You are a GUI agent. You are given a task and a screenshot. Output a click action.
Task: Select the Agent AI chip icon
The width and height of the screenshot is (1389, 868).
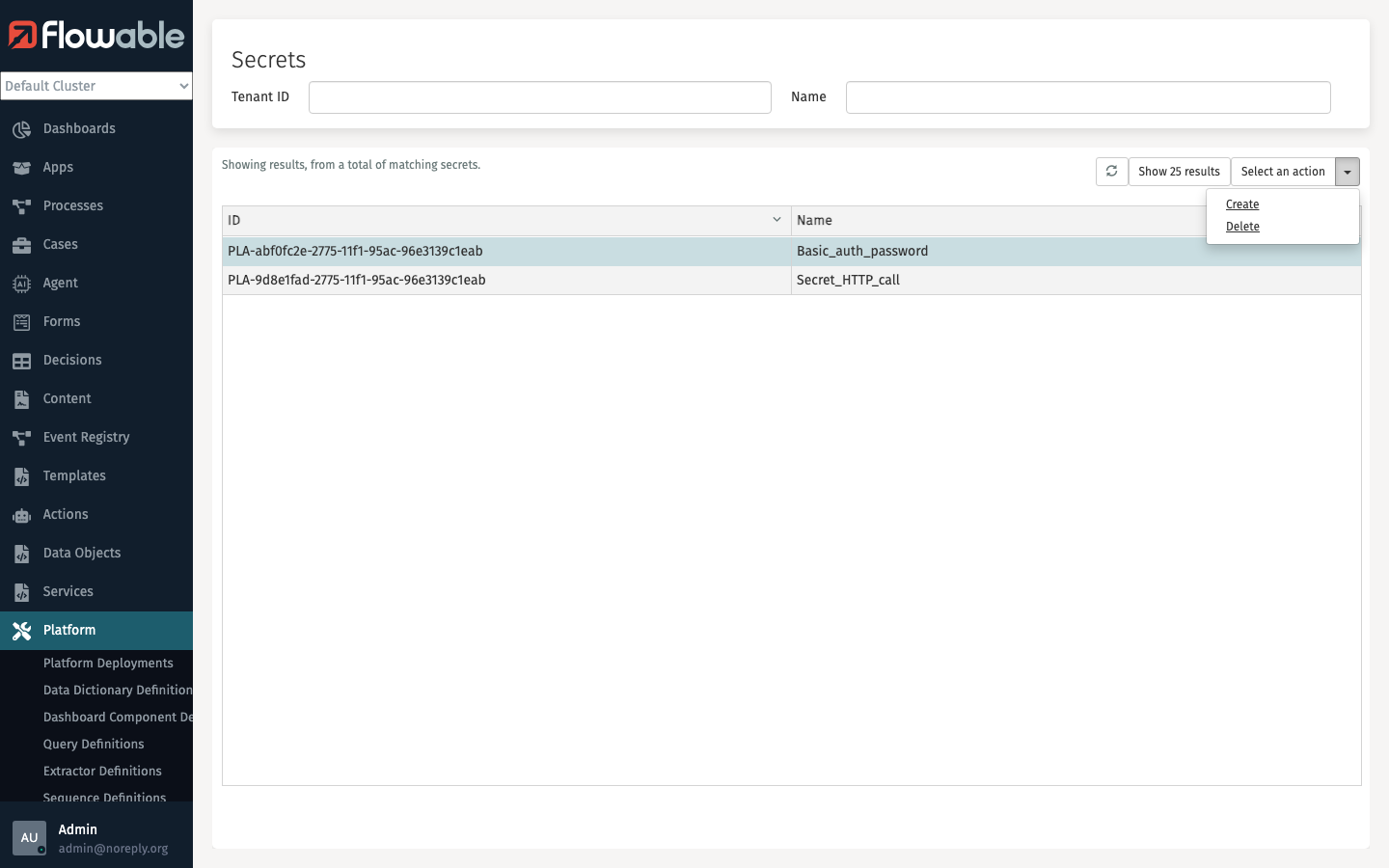tap(21, 284)
